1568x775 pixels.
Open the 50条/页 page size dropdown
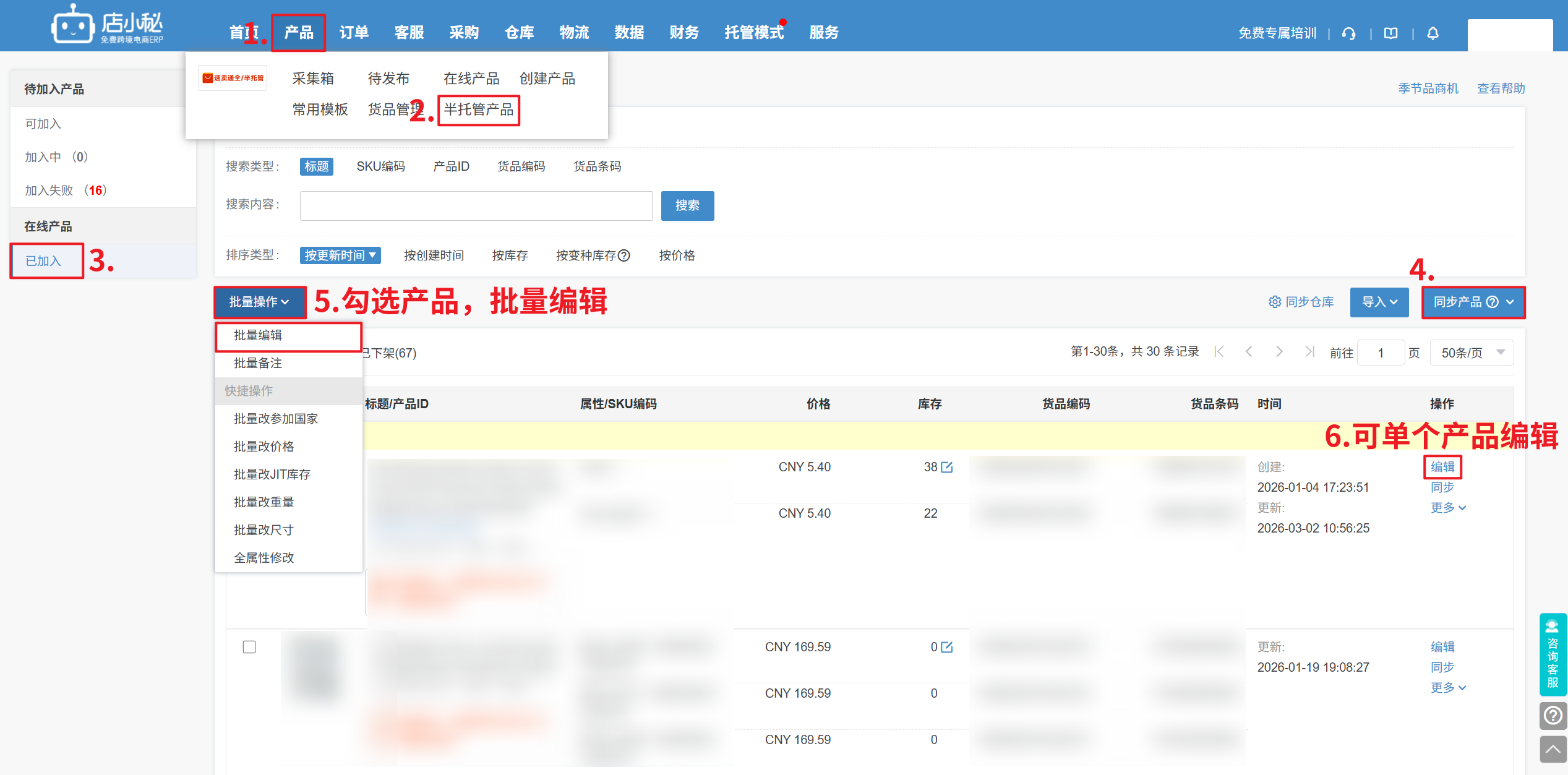point(1471,353)
